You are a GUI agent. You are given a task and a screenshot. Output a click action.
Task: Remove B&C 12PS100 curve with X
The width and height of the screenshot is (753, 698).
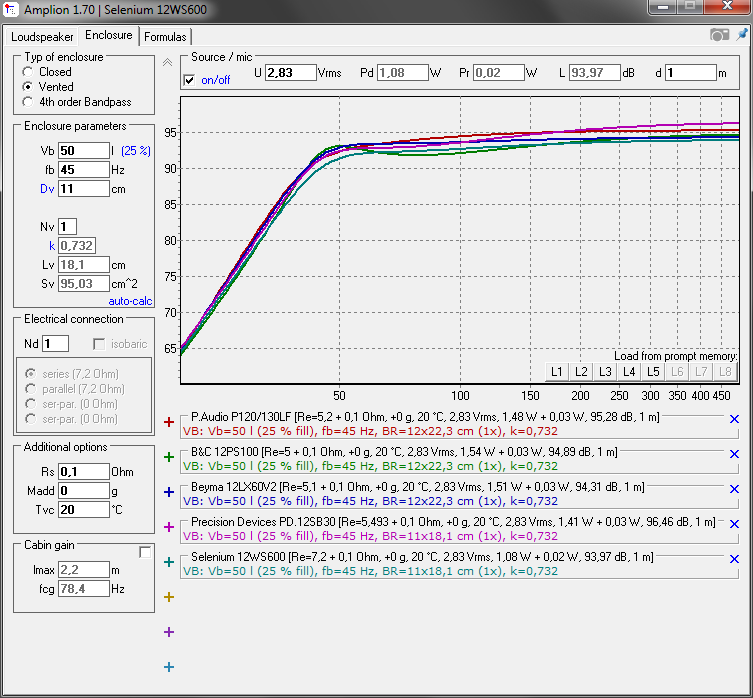coord(734,454)
